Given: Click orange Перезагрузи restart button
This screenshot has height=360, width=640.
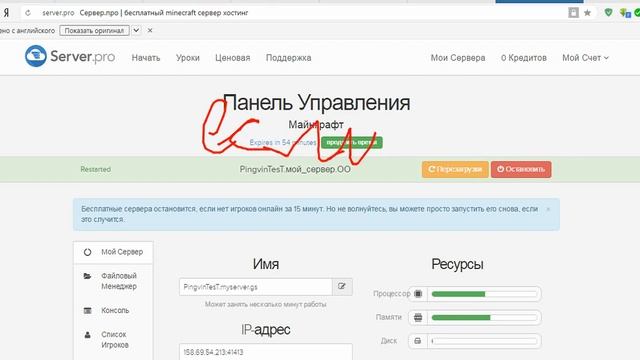Looking at the screenshot, I should [x=455, y=169].
